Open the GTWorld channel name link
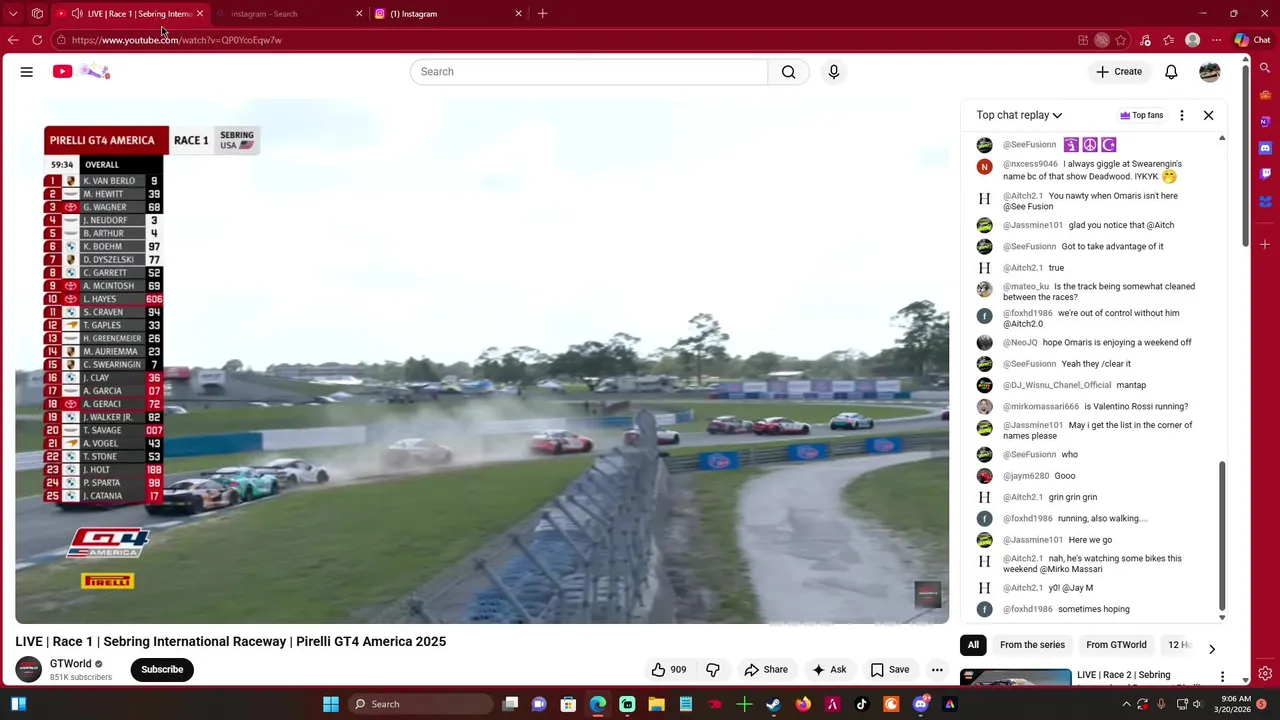This screenshot has height=720, width=1280. click(70, 664)
